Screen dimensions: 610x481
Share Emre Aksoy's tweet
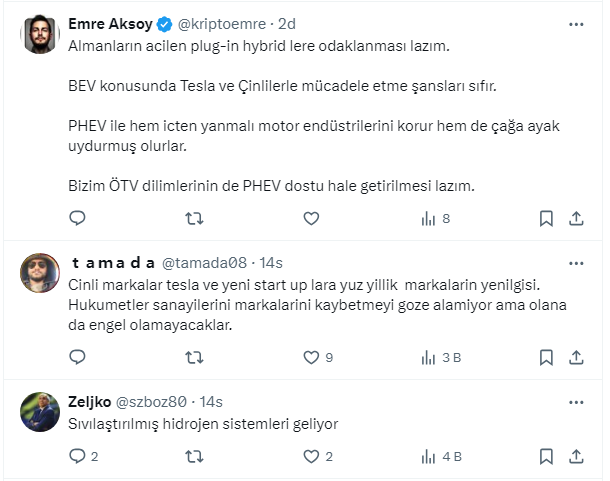[x=577, y=218]
